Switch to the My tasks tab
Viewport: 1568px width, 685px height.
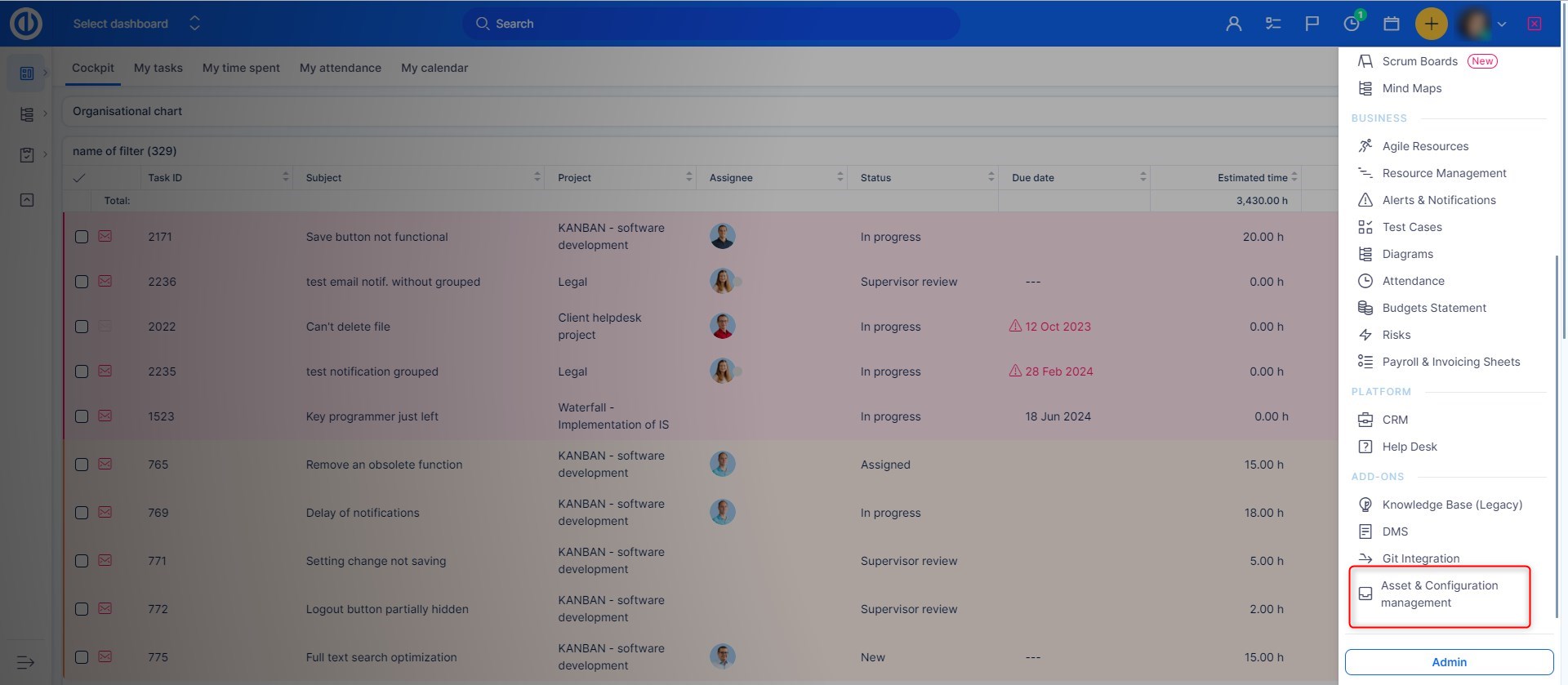click(158, 68)
